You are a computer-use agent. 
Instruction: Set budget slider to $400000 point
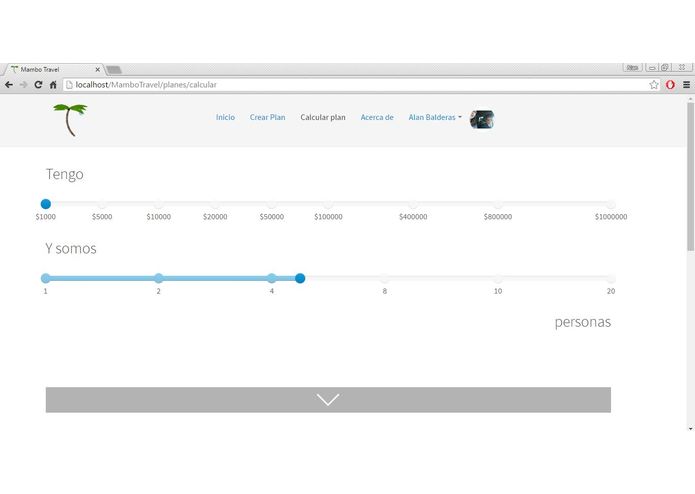click(413, 204)
